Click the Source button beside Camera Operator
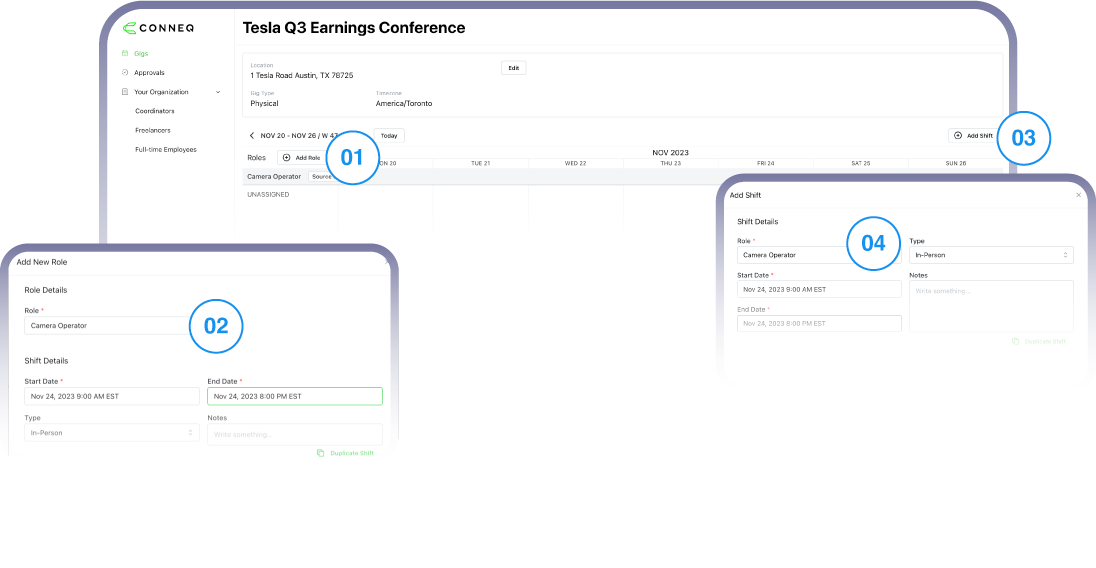This screenshot has width=1096, height=568. [320, 177]
